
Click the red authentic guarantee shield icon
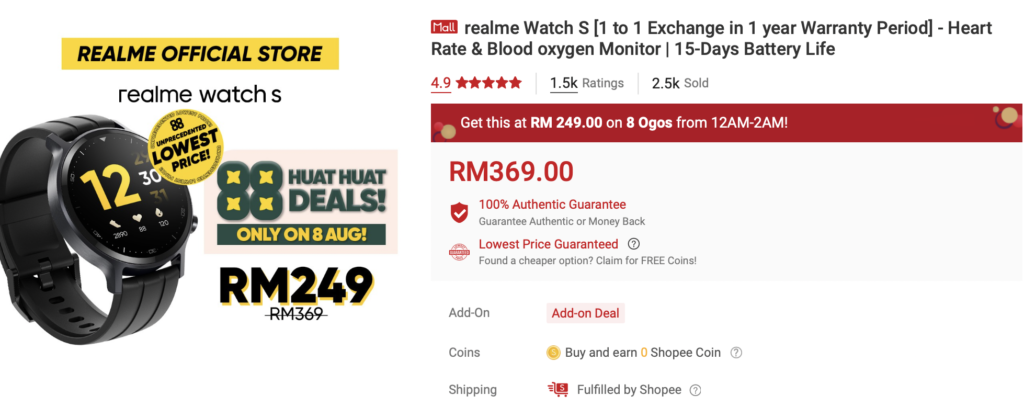[x=460, y=212]
